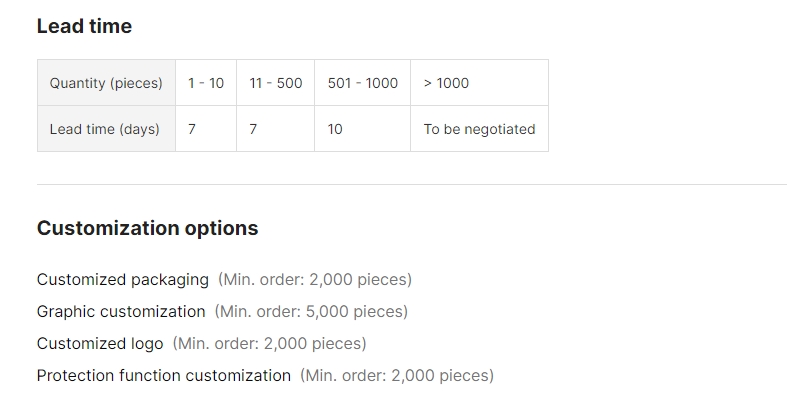Click Min. order text beside Customized packaging

click(x=315, y=280)
